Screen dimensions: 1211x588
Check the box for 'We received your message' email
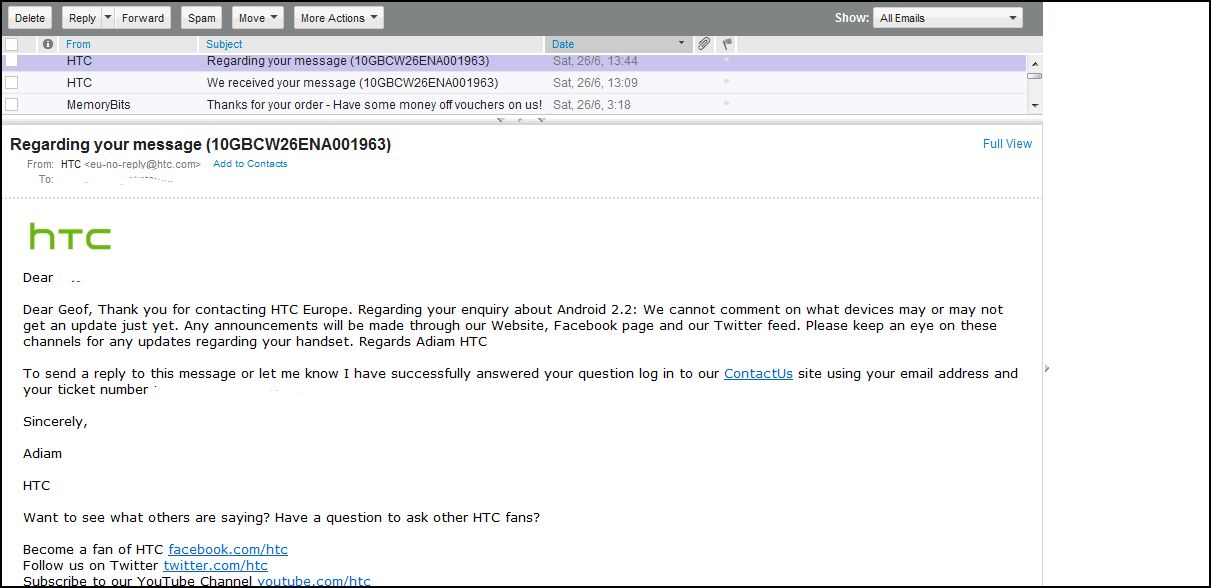point(12,83)
